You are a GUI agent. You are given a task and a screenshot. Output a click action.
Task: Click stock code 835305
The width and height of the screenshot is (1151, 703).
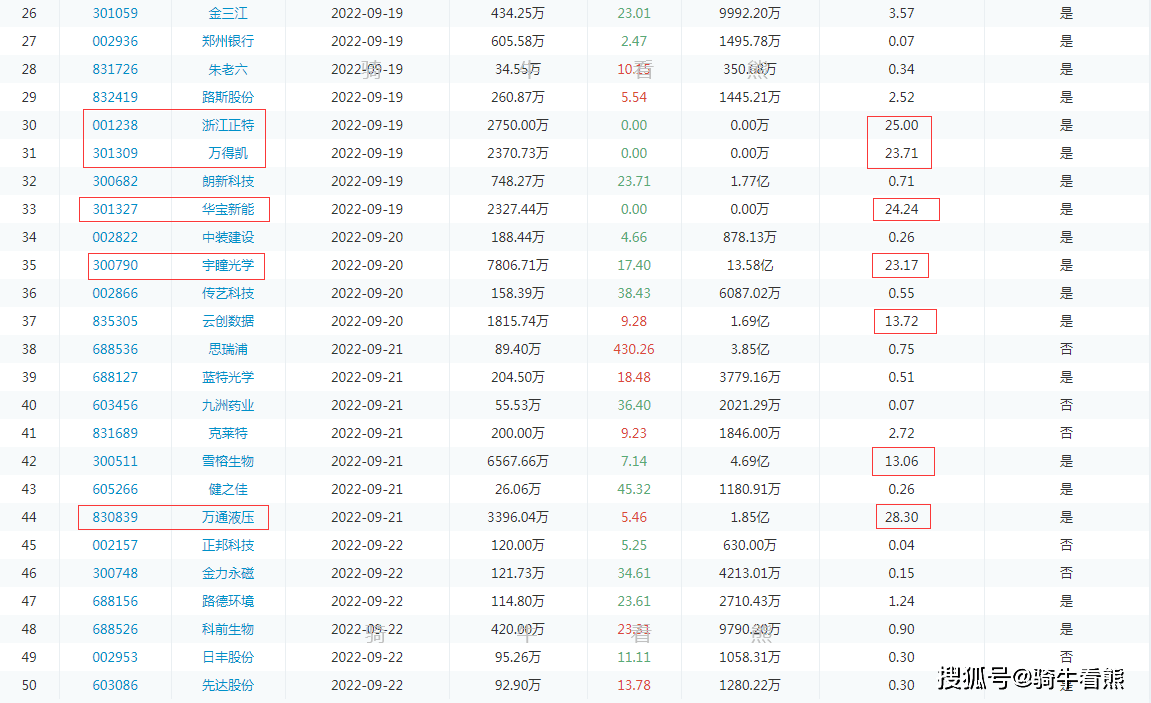click(x=115, y=321)
